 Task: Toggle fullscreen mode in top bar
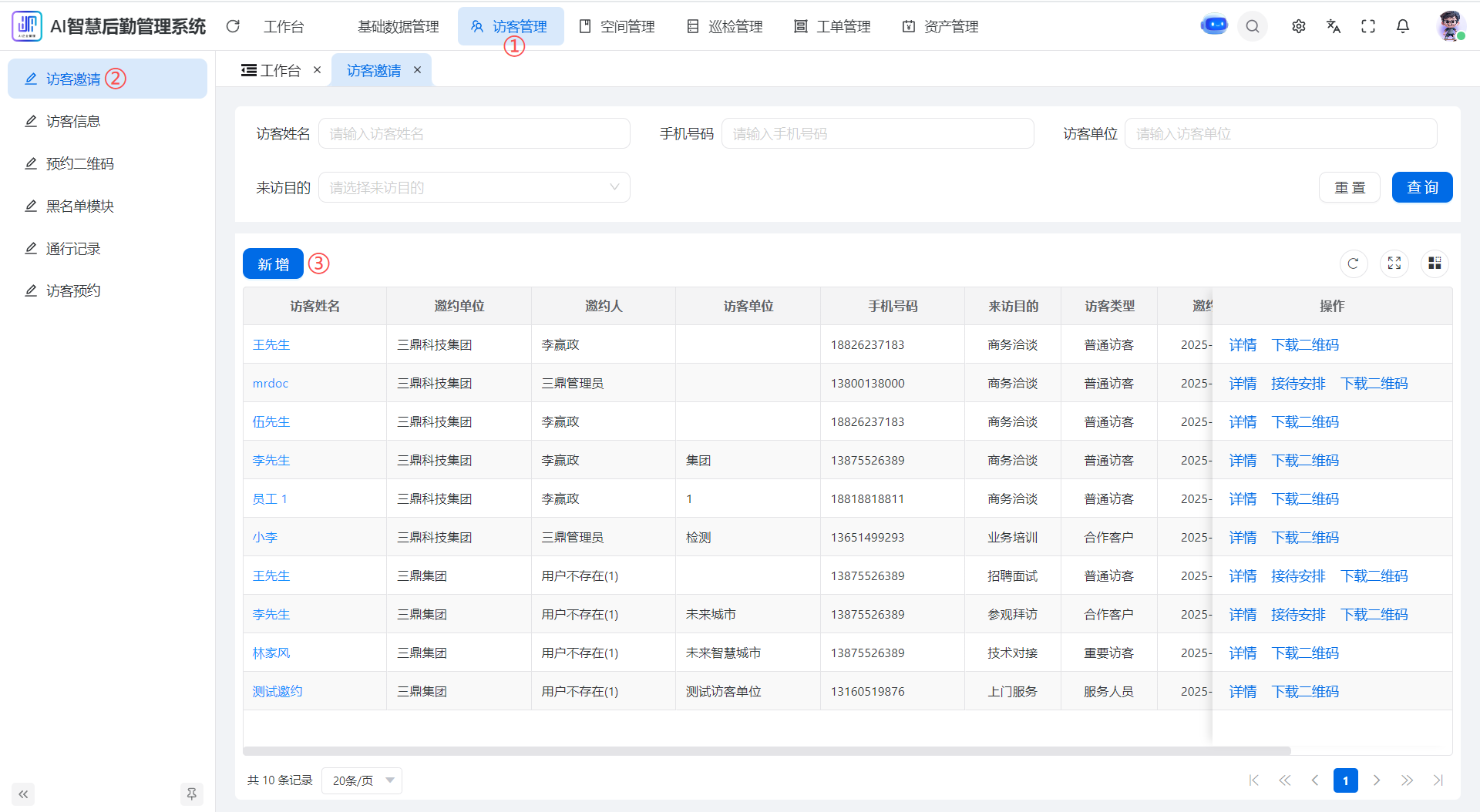pos(1368,26)
